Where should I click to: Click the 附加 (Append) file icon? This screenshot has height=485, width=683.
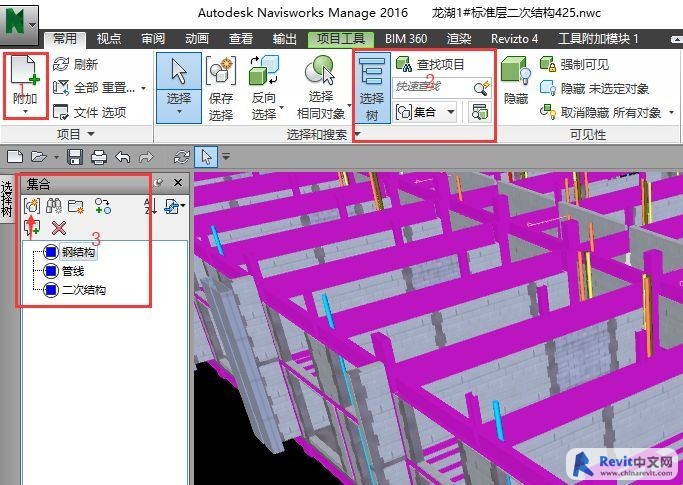pyautogui.click(x=25, y=72)
